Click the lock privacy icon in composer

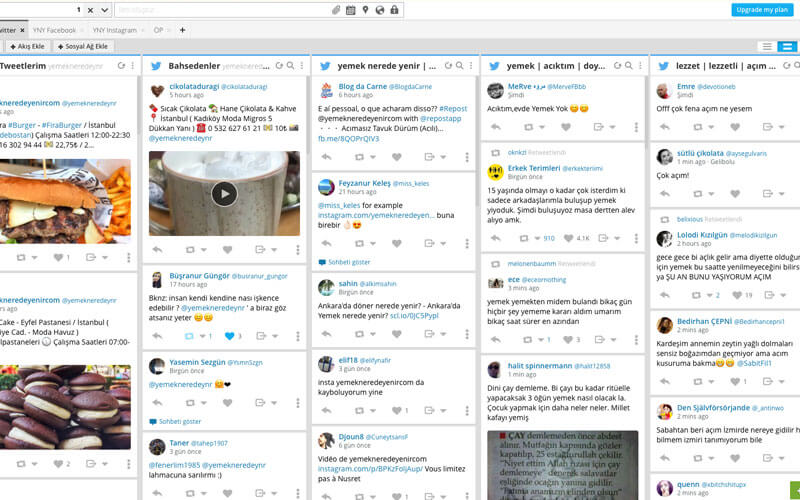tap(395, 10)
